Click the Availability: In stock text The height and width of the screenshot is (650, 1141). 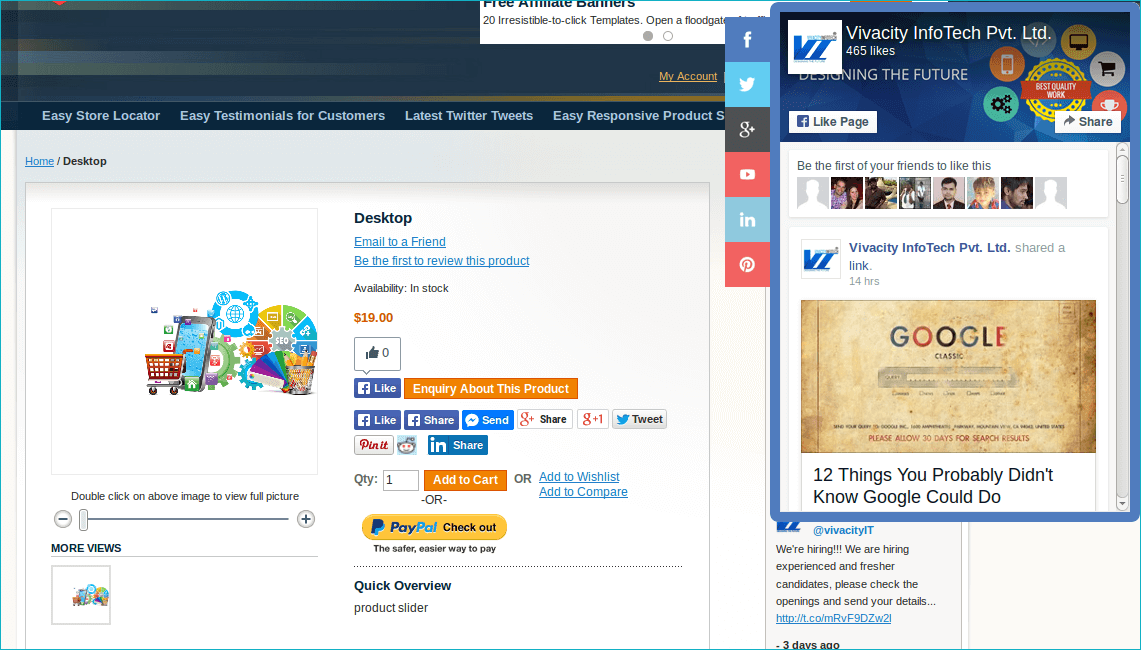[401, 288]
